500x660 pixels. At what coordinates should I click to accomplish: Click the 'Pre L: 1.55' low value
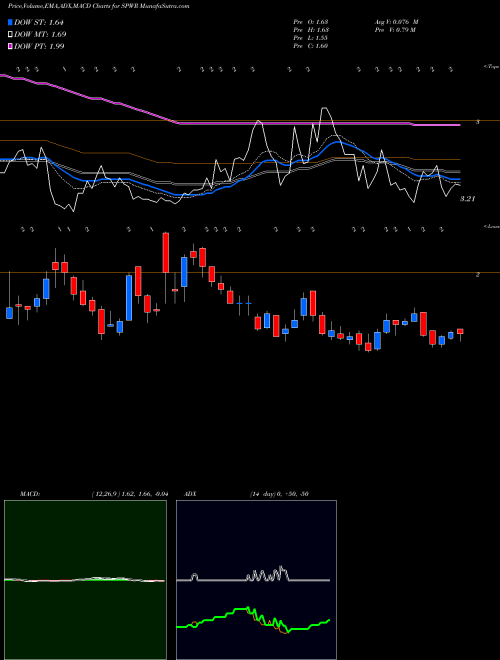click(311, 38)
